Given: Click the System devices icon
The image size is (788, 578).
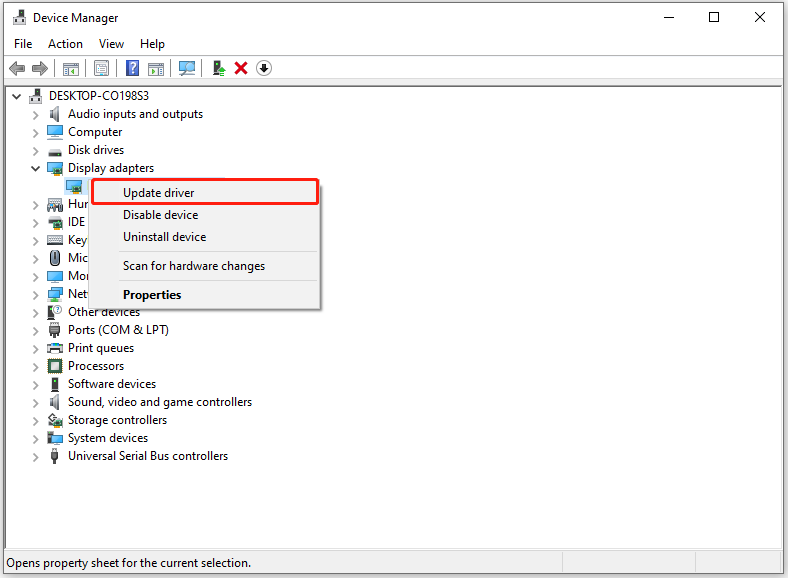Looking at the screenshot, I should point(55,438).
